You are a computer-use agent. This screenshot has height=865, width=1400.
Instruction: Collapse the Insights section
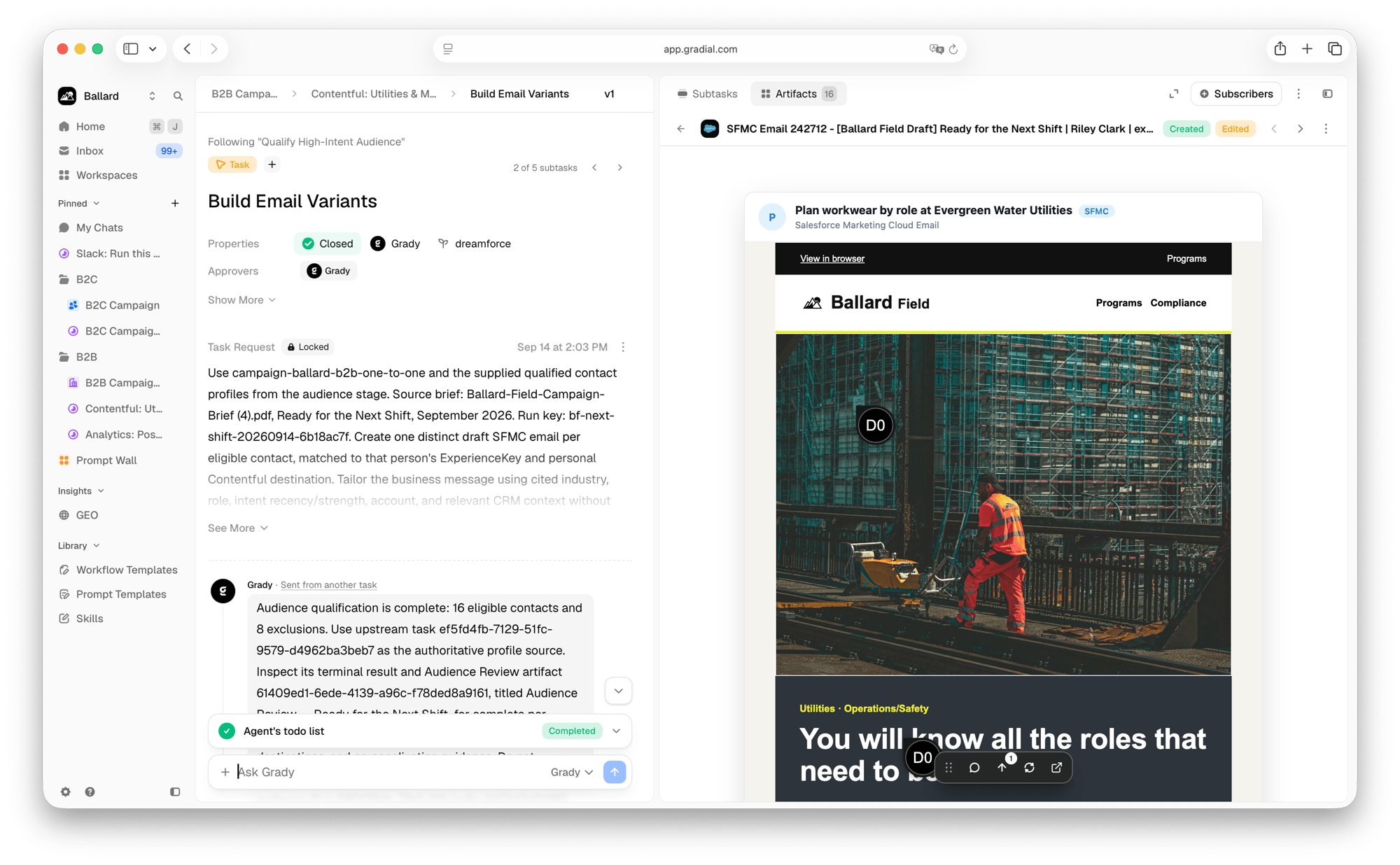(x=80, y=491)
